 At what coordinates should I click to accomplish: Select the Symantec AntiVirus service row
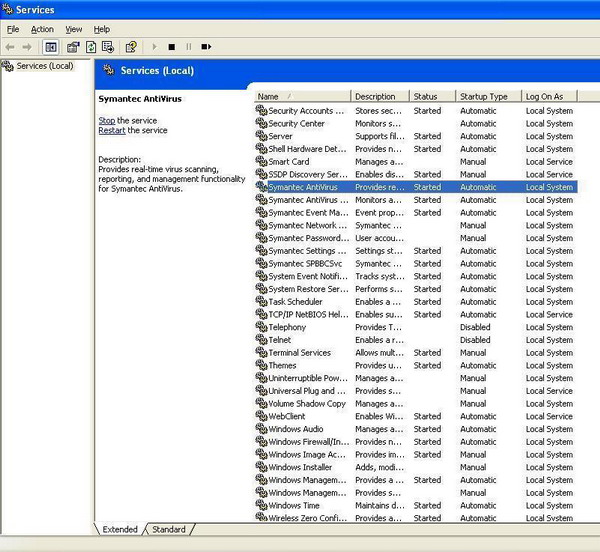416,187
